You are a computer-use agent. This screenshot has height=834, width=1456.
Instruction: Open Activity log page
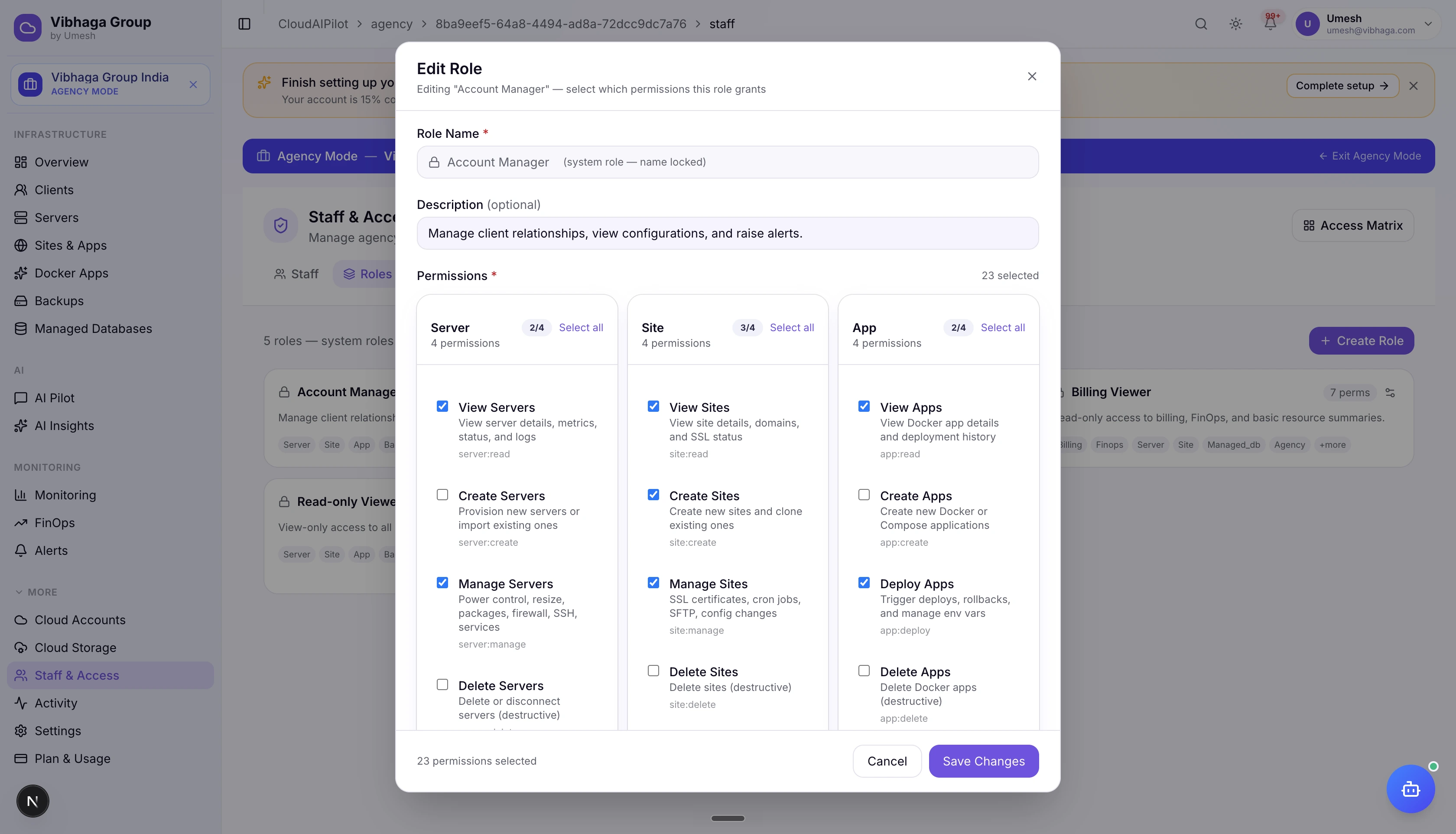(110, 704)
